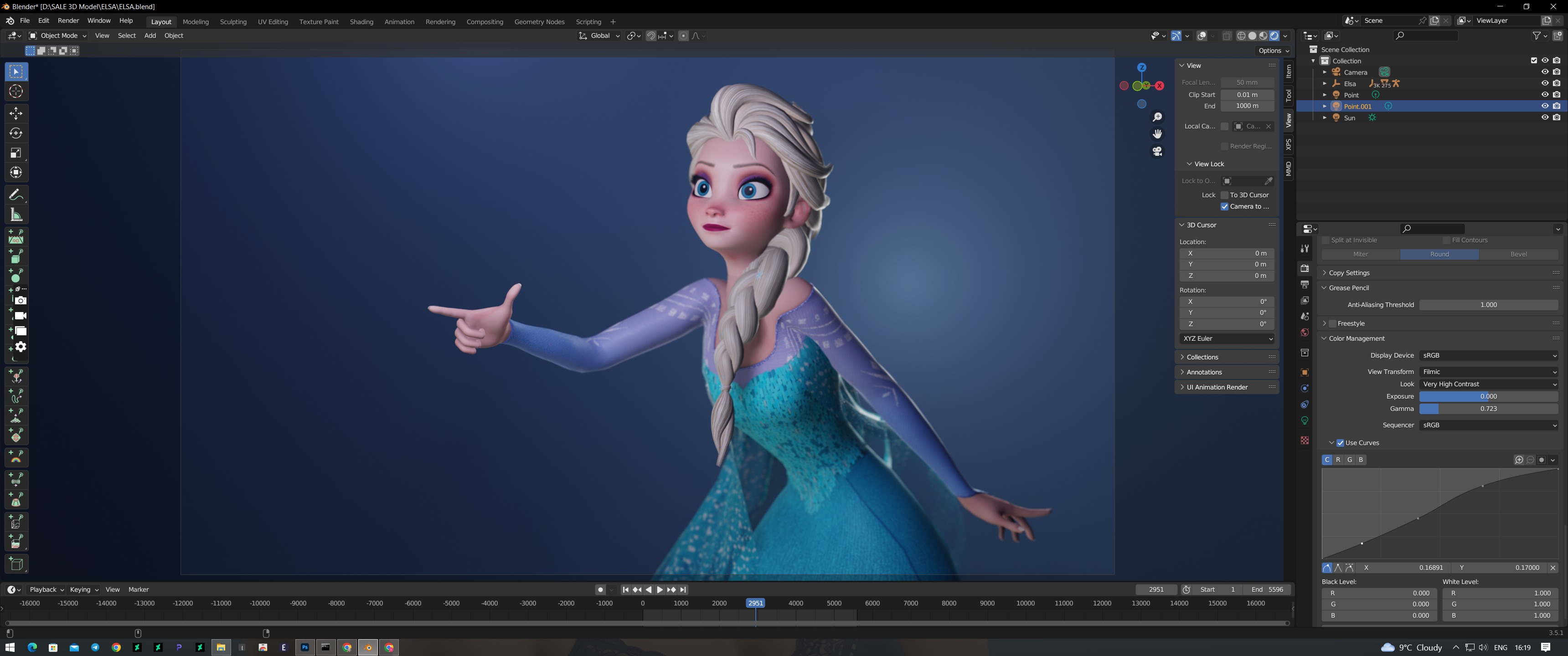Screen dimensions: 1568x656
Task: Select the Cursor tool in toolbar
Action: click(x=16, y=91)
